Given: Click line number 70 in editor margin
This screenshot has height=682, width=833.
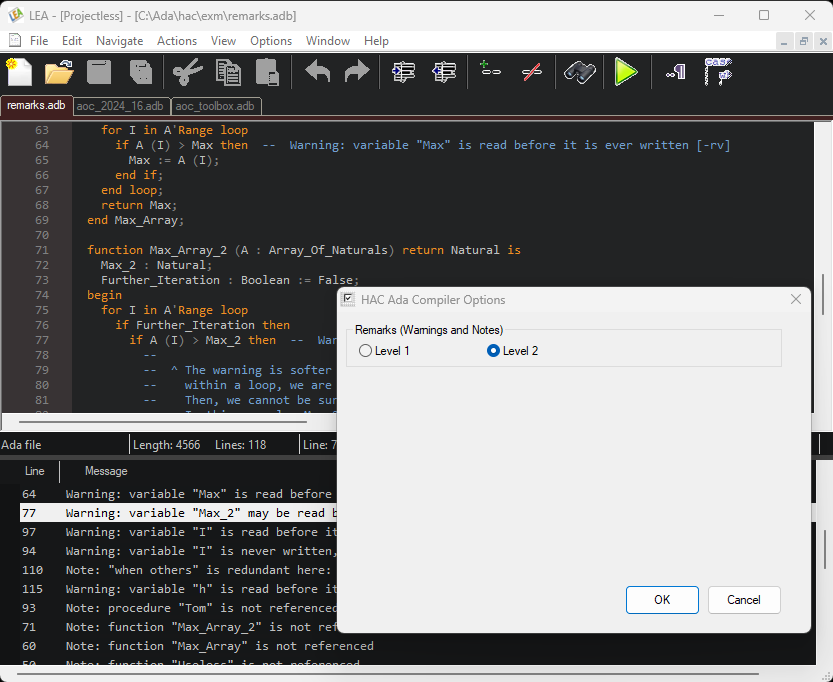Looking at the screenshot, I should (41, 235).
